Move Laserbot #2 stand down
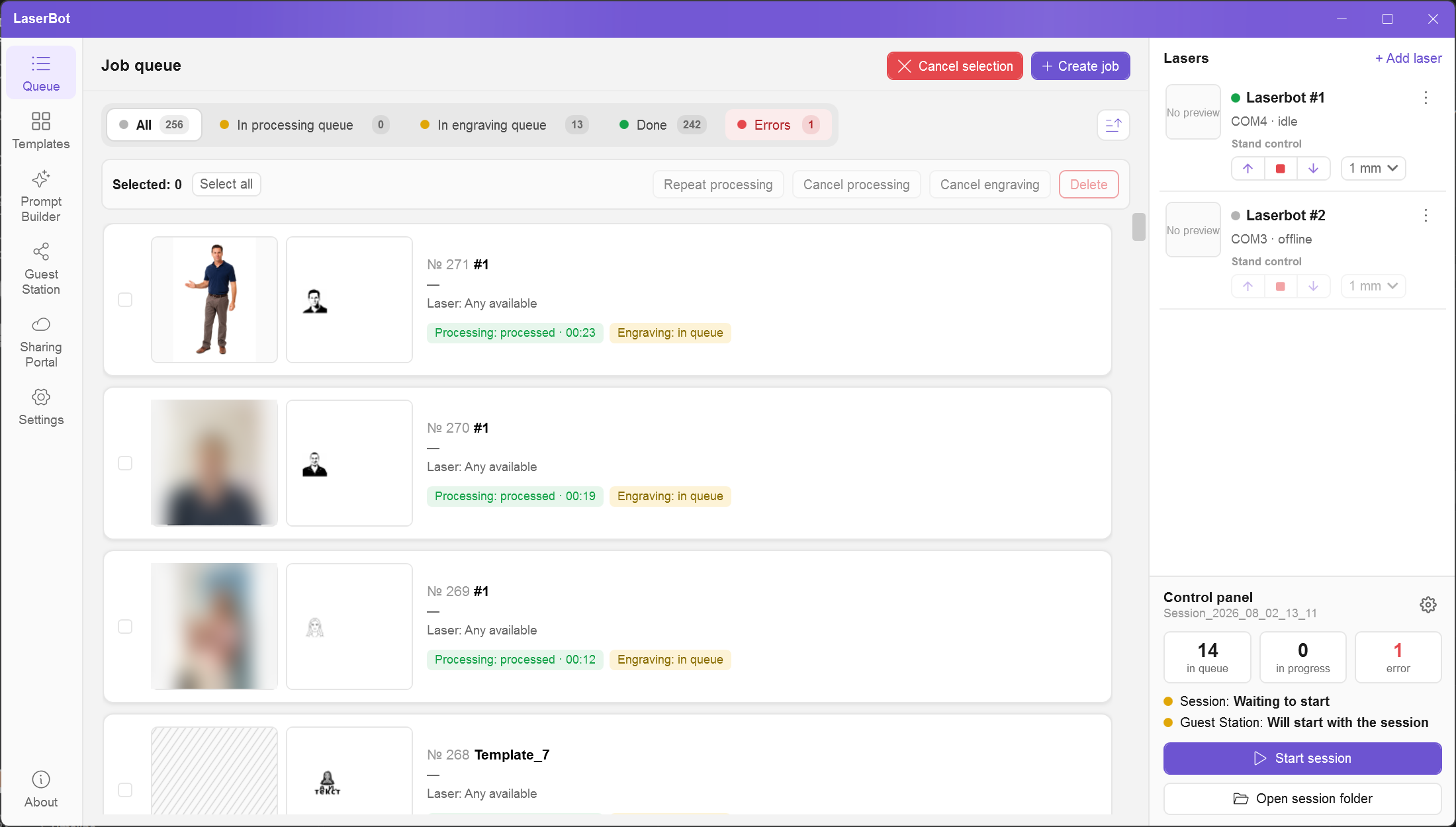Screen dimensions: 1456x827 pos(1314,286)
